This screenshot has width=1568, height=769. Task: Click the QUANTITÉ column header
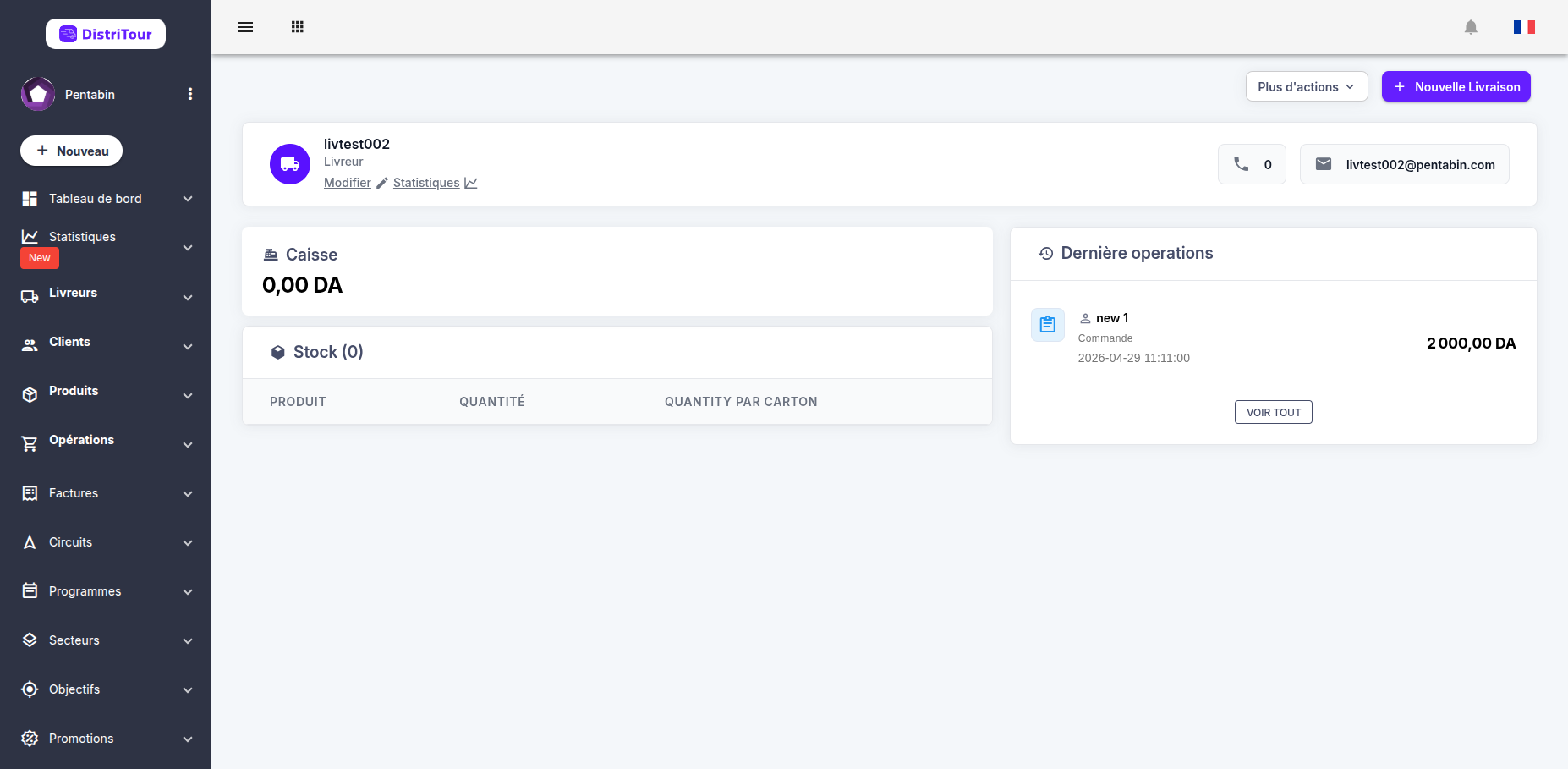tap(492, 402)
